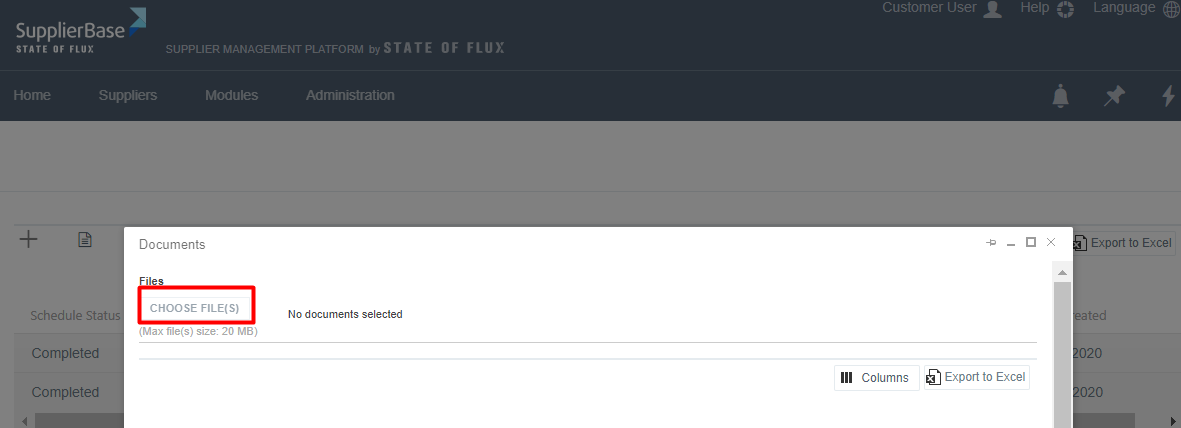Click the plus icon to add a record

pyautogui.click(x=29, y=239)
